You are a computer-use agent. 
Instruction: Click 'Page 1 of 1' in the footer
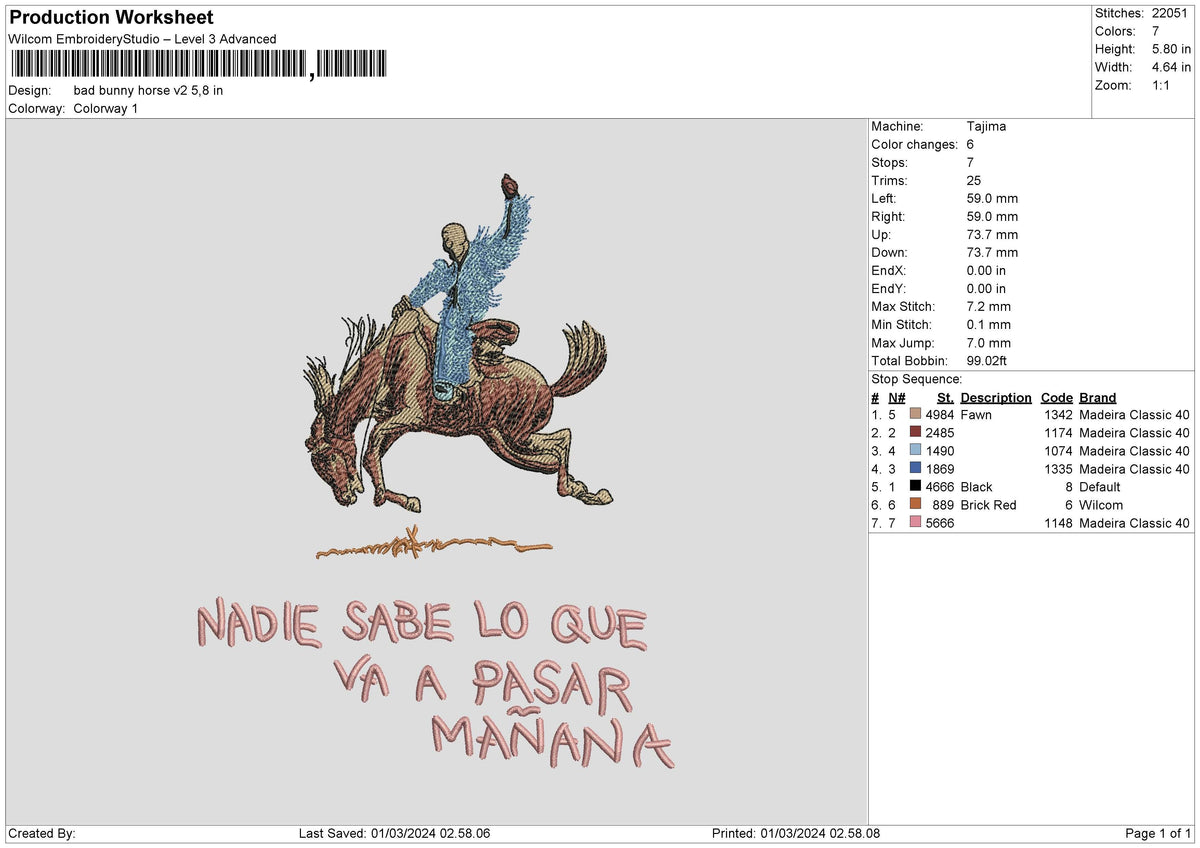click(1158, 834)
